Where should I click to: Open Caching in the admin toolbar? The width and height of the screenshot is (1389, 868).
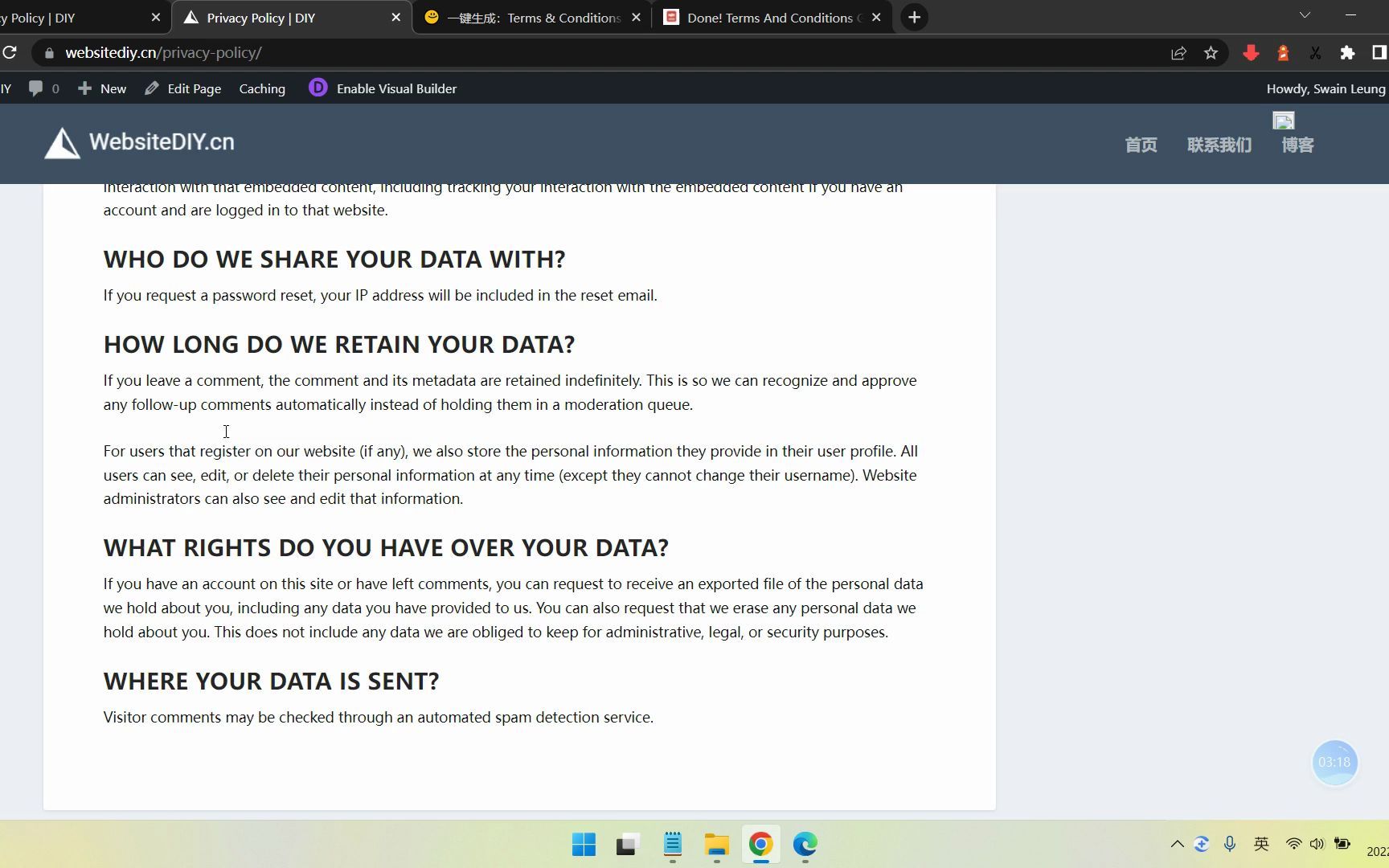[262, 88]
